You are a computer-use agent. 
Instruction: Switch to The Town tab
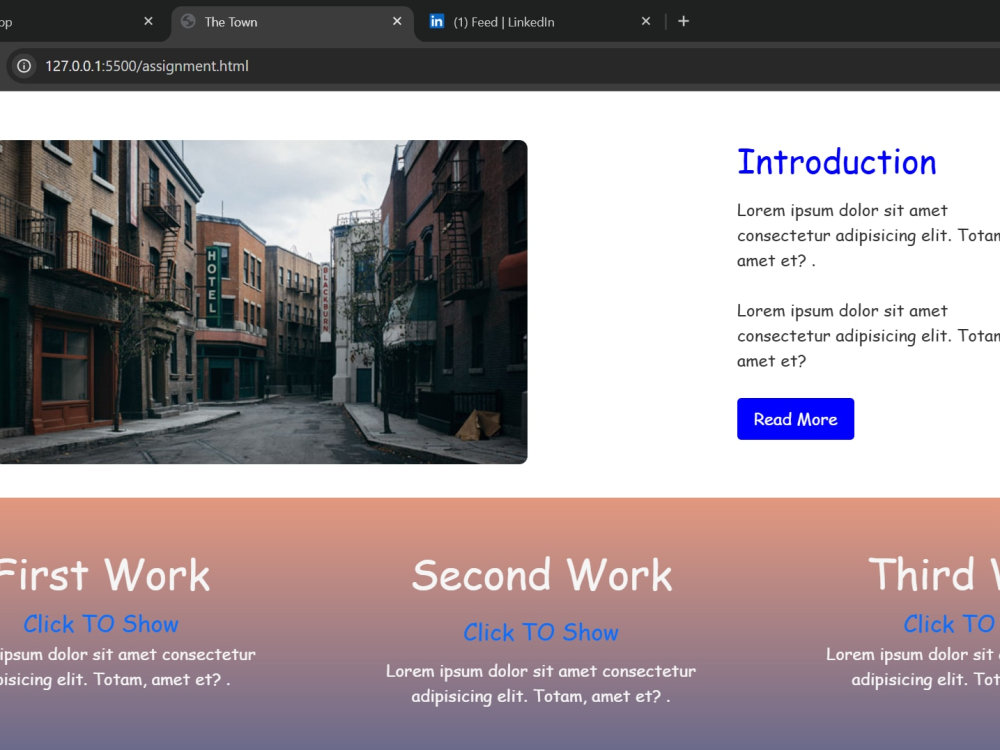click(x=292, y=22)
